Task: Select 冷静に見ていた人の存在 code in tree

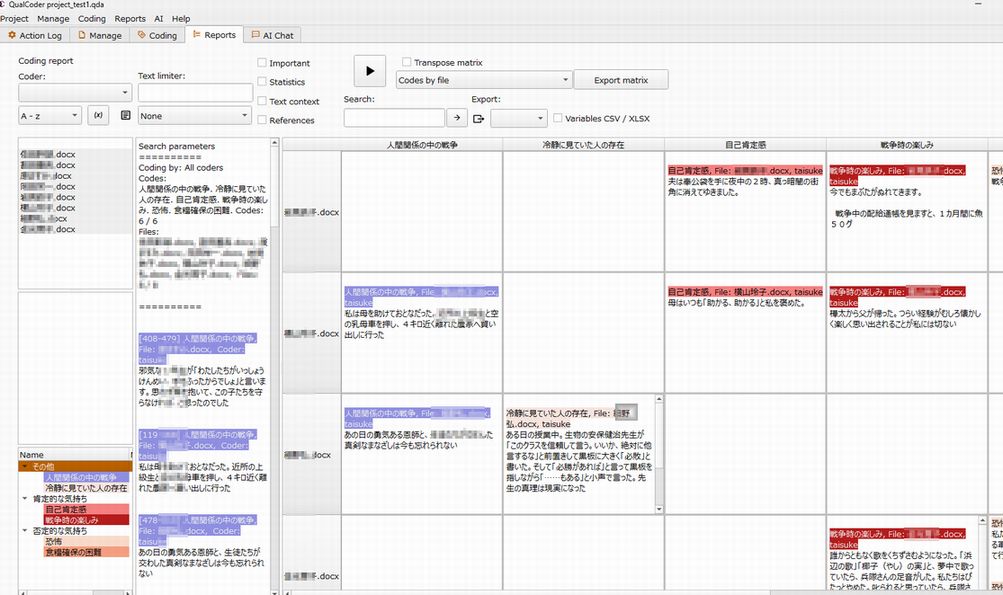Action: 86,488
